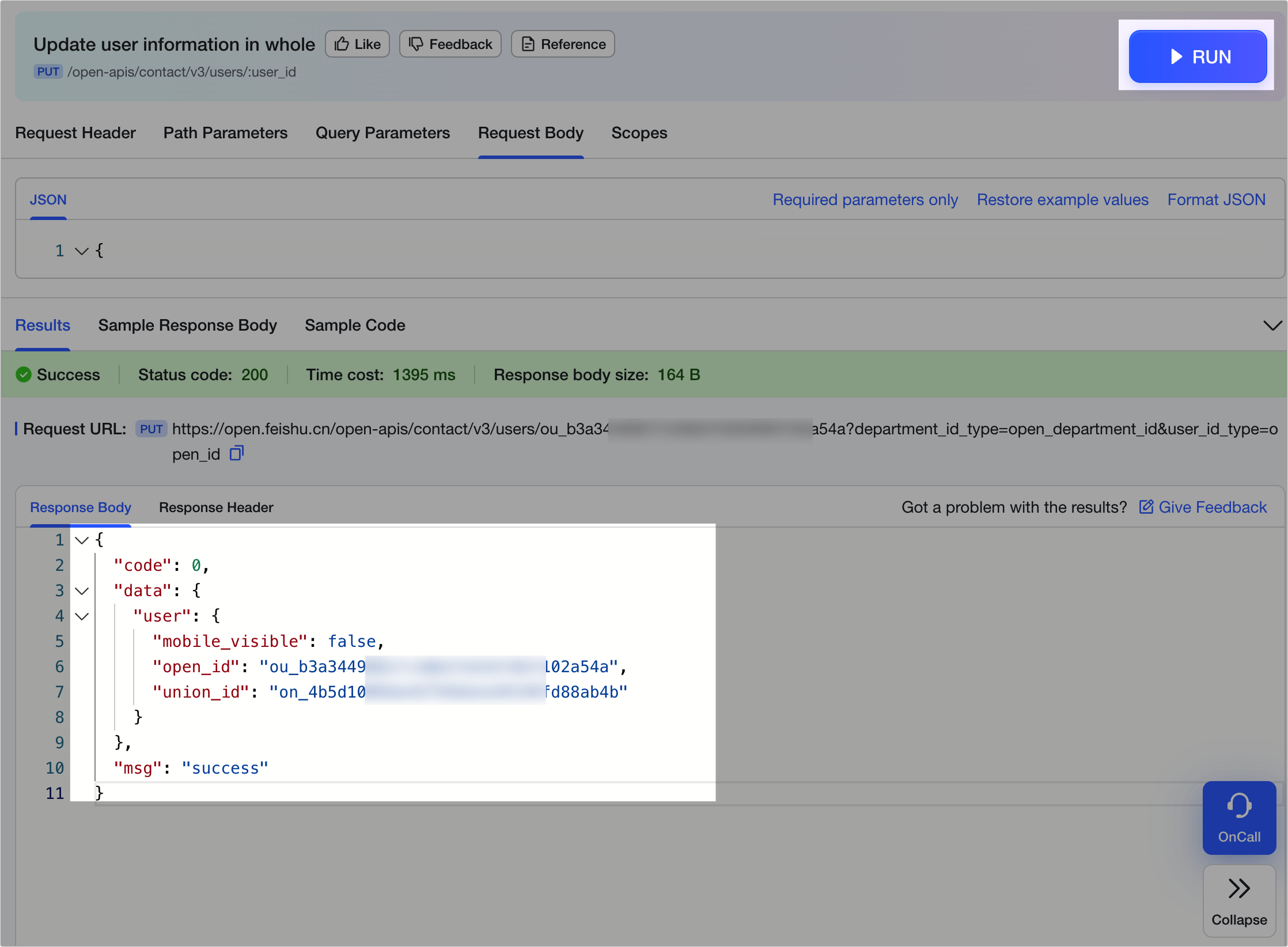Switch to the Sample Code tab
This screenshot has height=947, width=1288.
tap(355, 325)
